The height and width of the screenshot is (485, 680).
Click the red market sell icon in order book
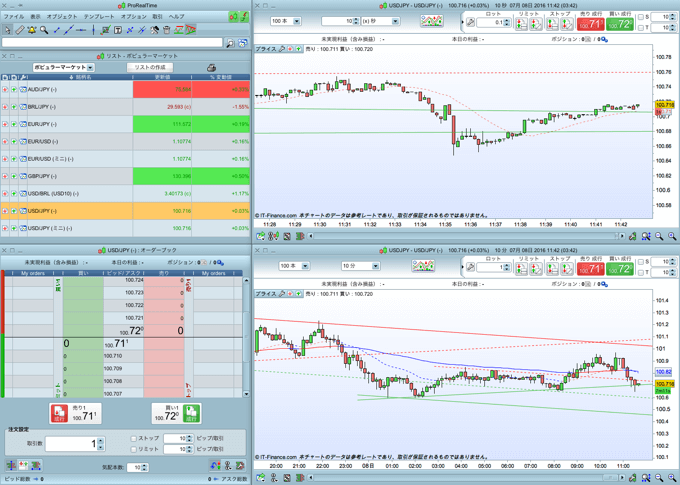[59, 413]
